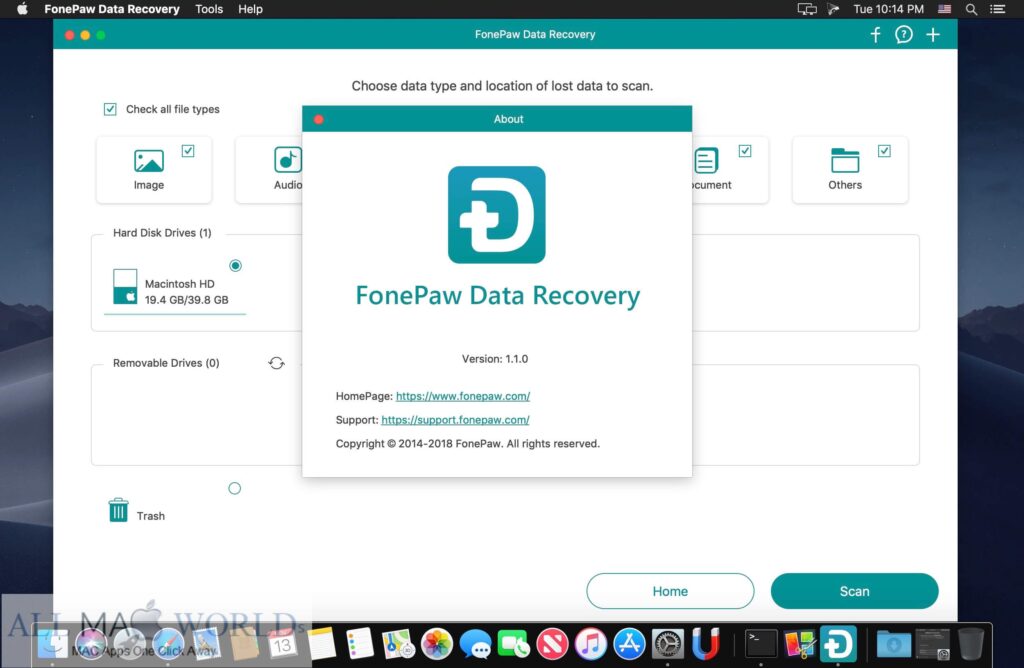Open FaceTime from the dock
This screenshot has height=668, width=1024.
pos(513,644)
